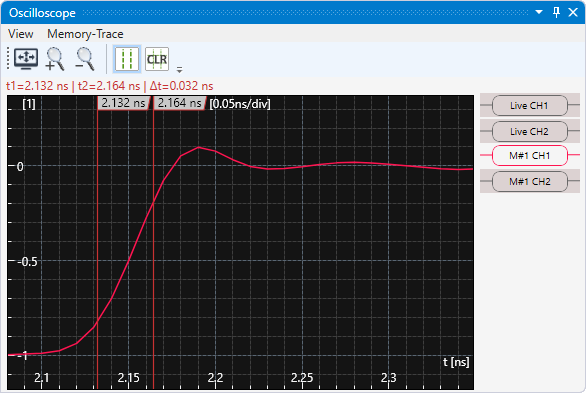Click the cursor readout t1=2.132 ns text

[37, 86]
